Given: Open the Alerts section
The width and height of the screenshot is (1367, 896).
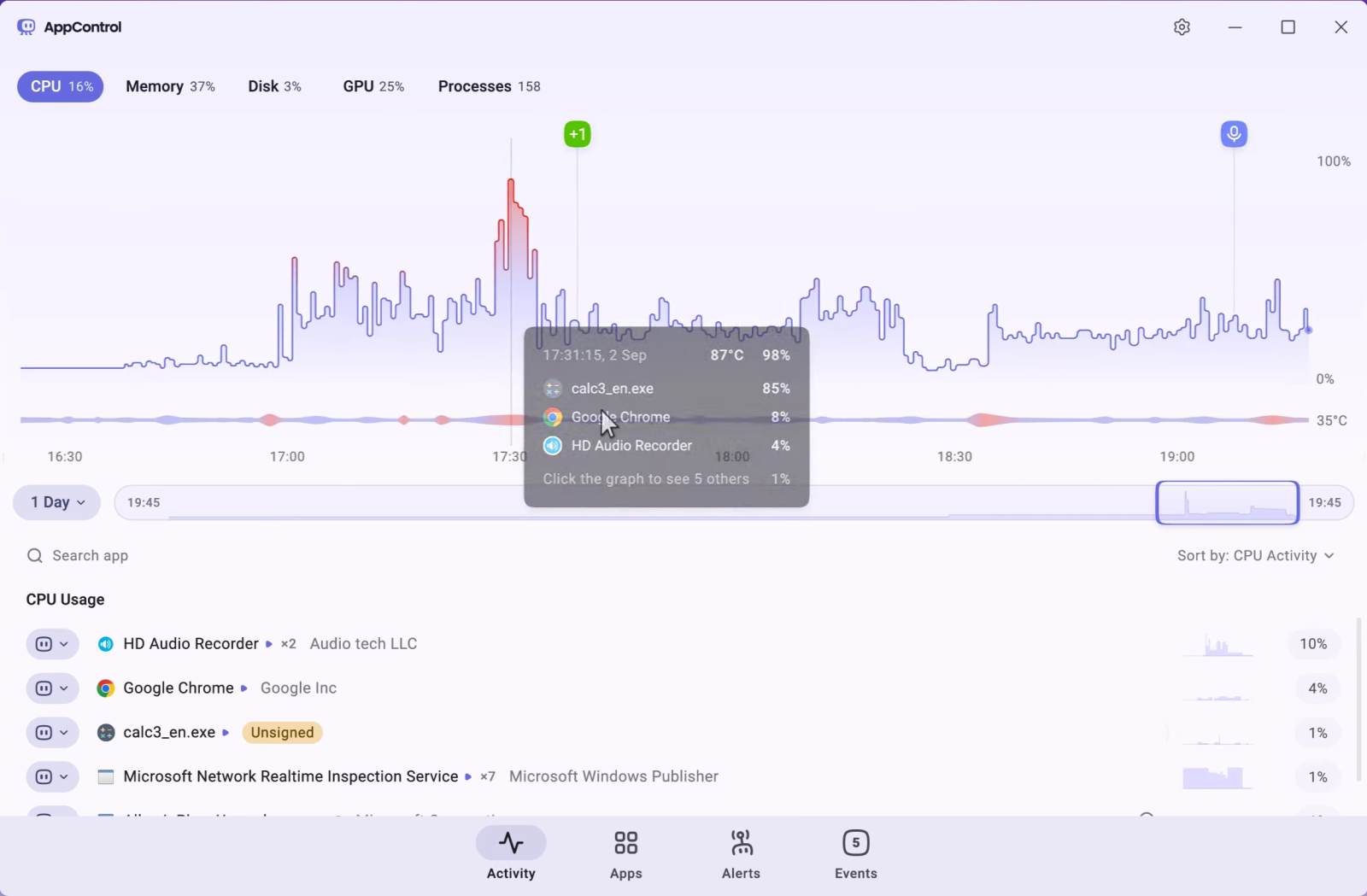Looking at the screenshot, I should 740,852.
